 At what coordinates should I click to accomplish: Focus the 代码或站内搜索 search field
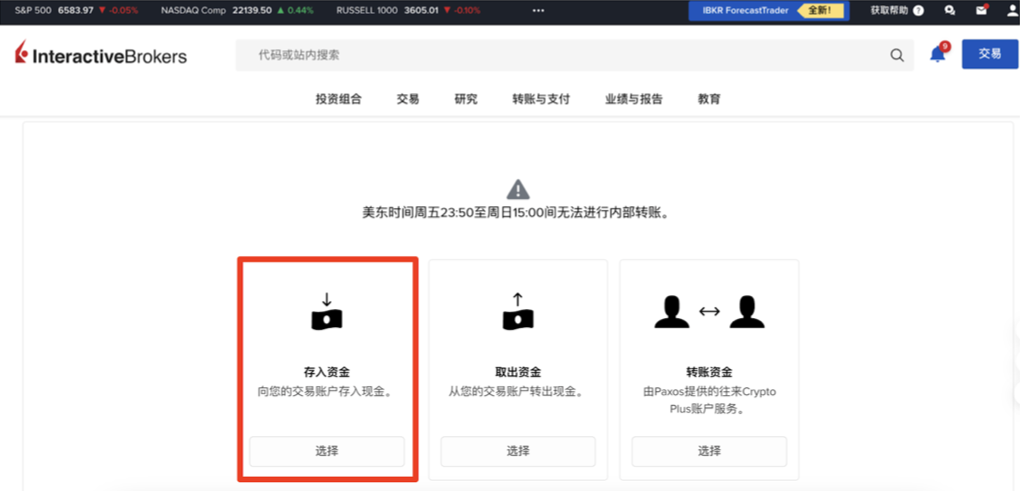tap(560, 55)
